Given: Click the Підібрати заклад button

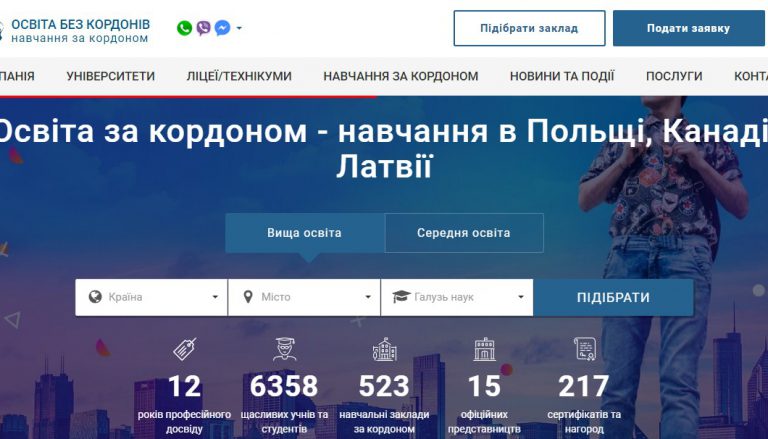Looking at the screenshot, I should tap(529, 28).
